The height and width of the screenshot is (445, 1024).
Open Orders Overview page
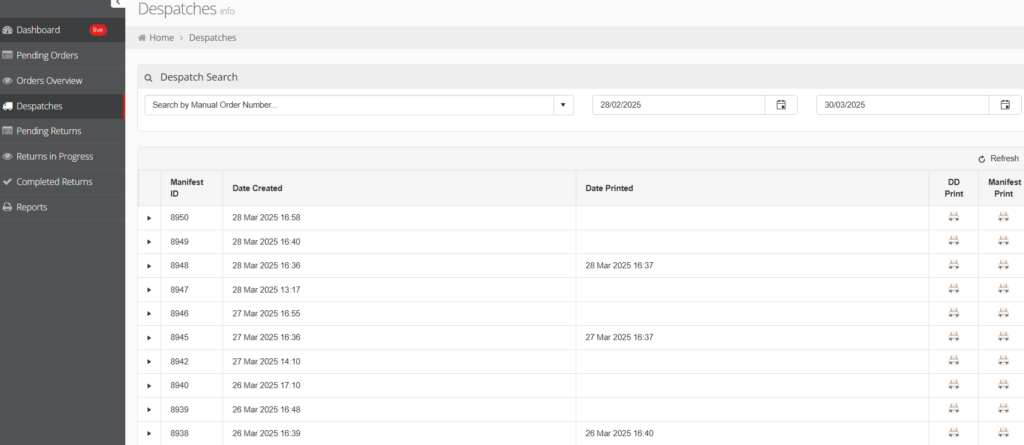[x=62, y=81]
